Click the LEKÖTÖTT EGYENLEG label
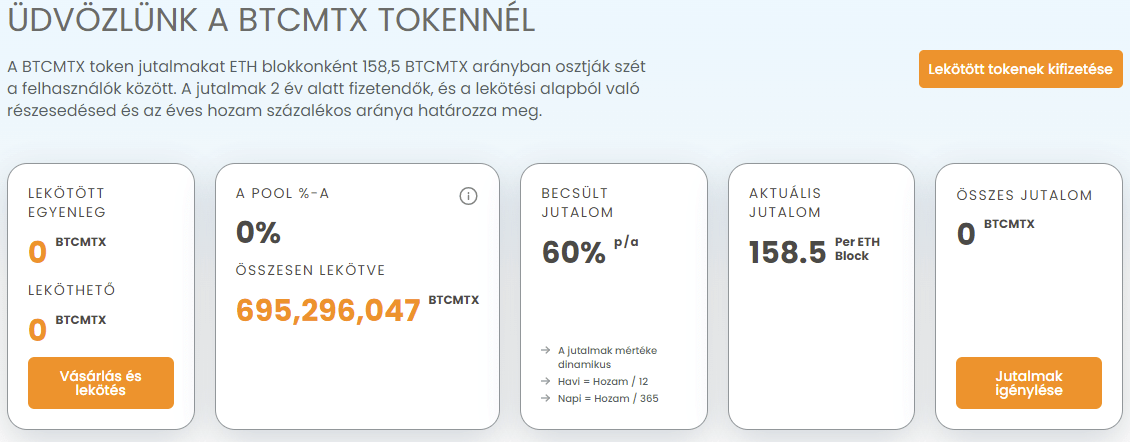 pos(67,203)
